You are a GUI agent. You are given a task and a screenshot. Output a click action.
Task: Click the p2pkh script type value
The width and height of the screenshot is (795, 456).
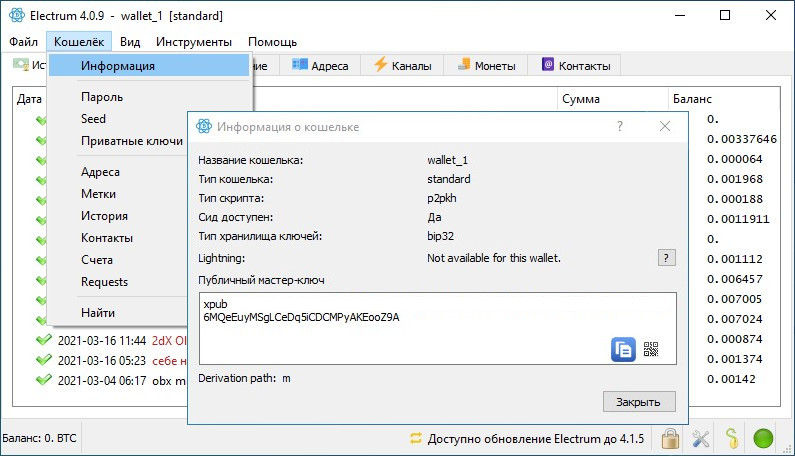442,198
